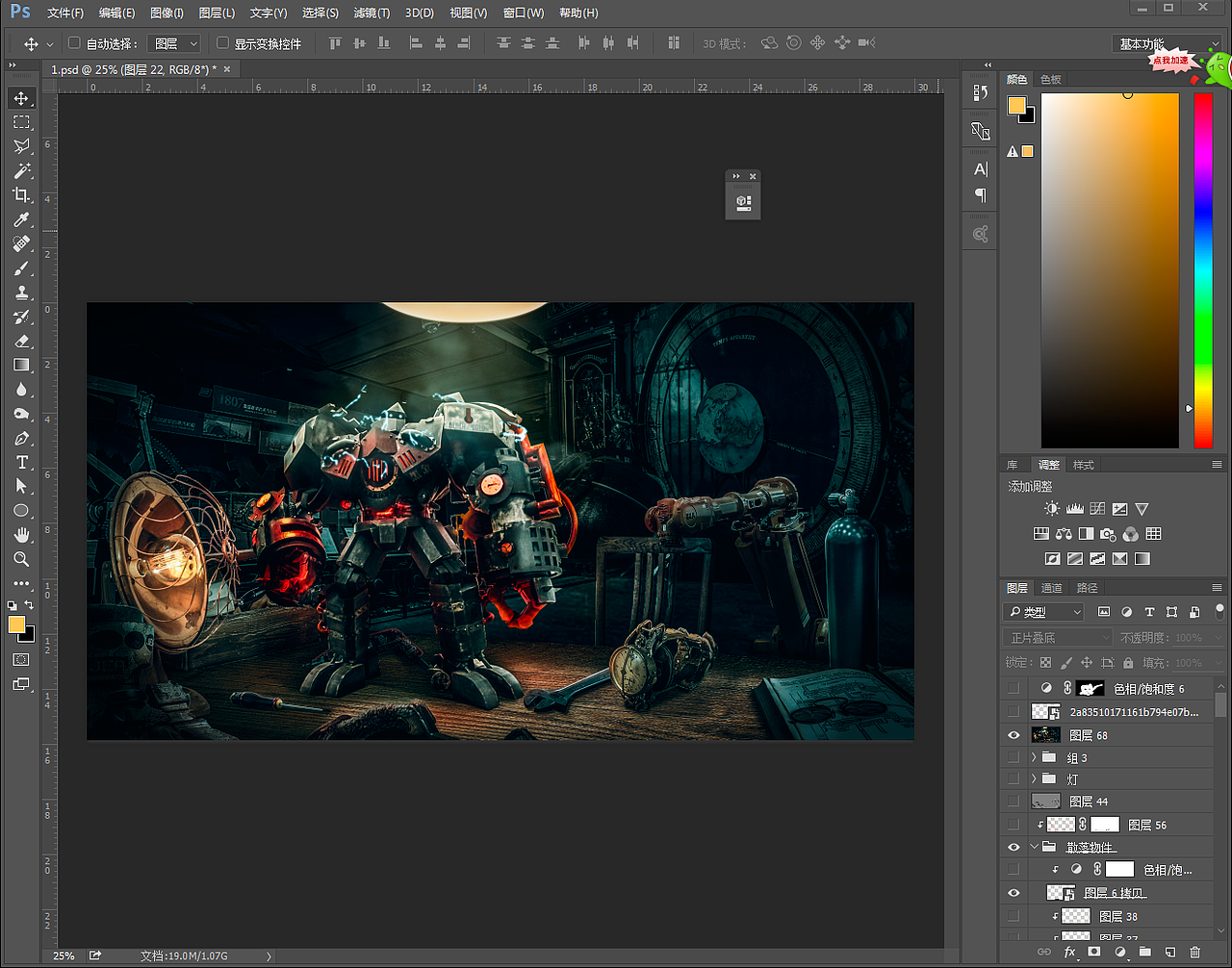Open the 类型 layer filter dropdown

point(1044,612)
